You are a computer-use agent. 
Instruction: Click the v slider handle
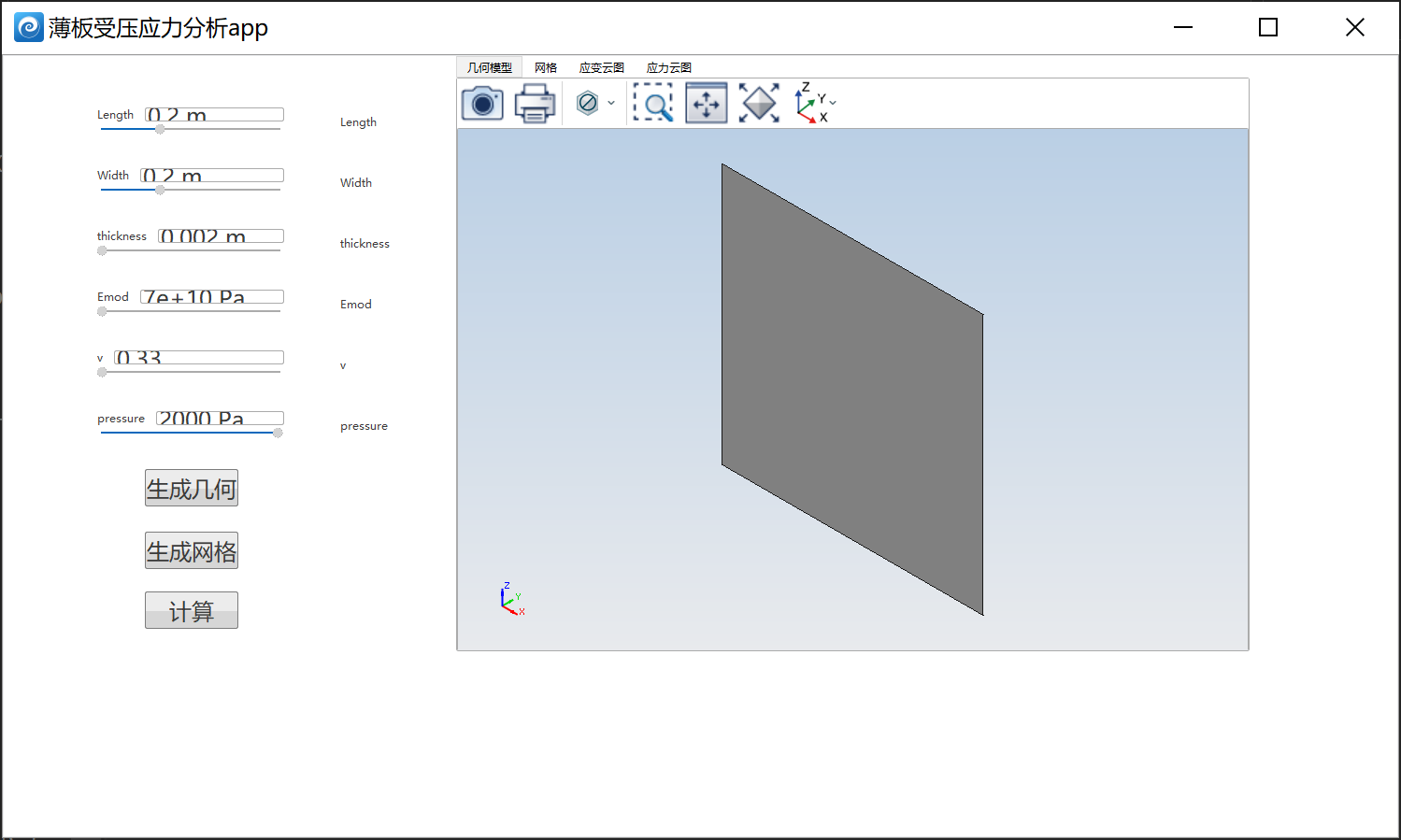[102, 372]
